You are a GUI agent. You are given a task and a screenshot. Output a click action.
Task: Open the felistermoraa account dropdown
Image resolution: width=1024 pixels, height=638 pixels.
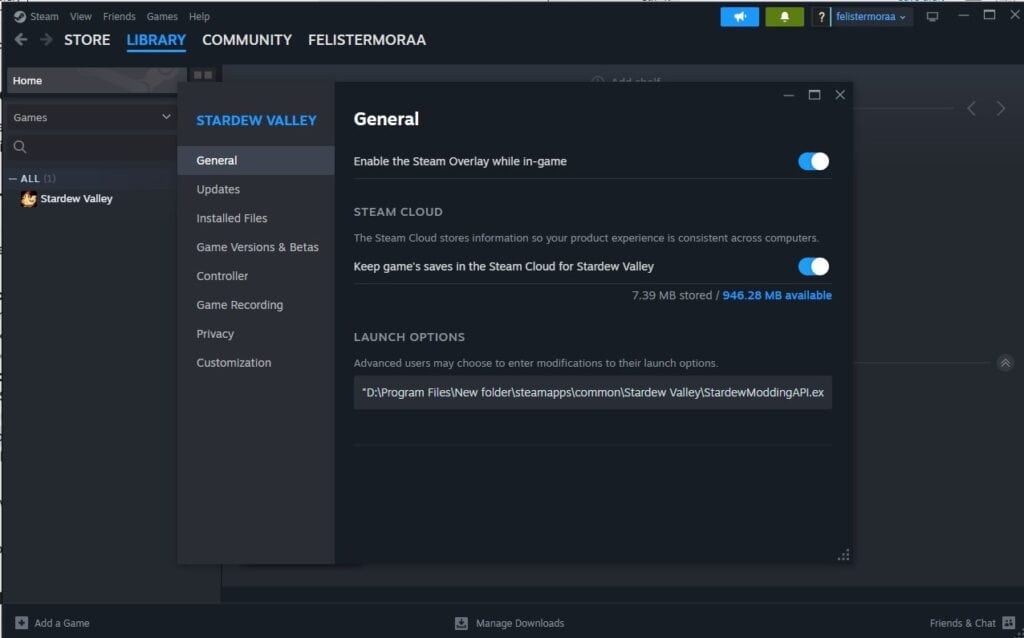click(871, 17)
